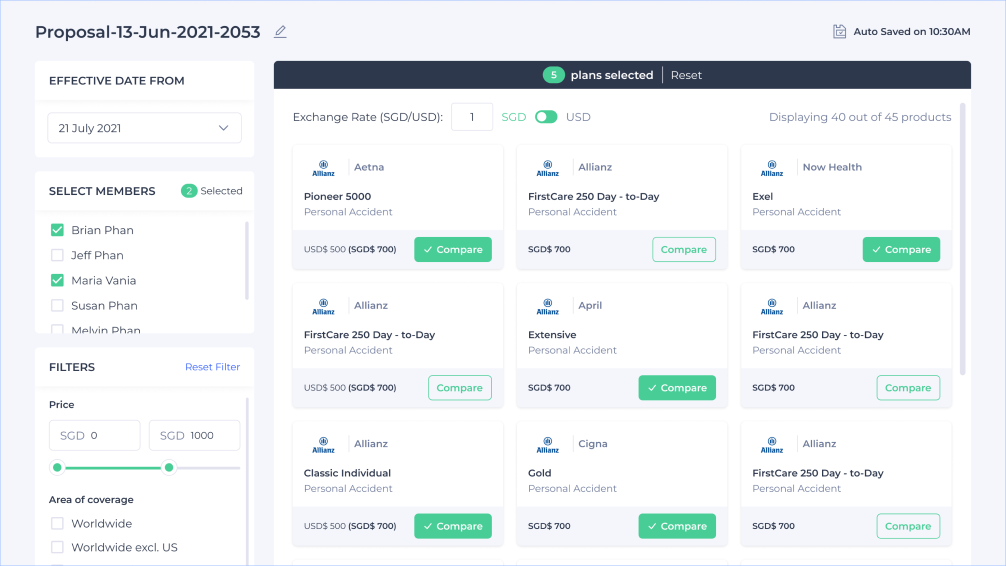
Task: Open the effective date dropdown showing 21 July 2021
Action: [144, 128]
